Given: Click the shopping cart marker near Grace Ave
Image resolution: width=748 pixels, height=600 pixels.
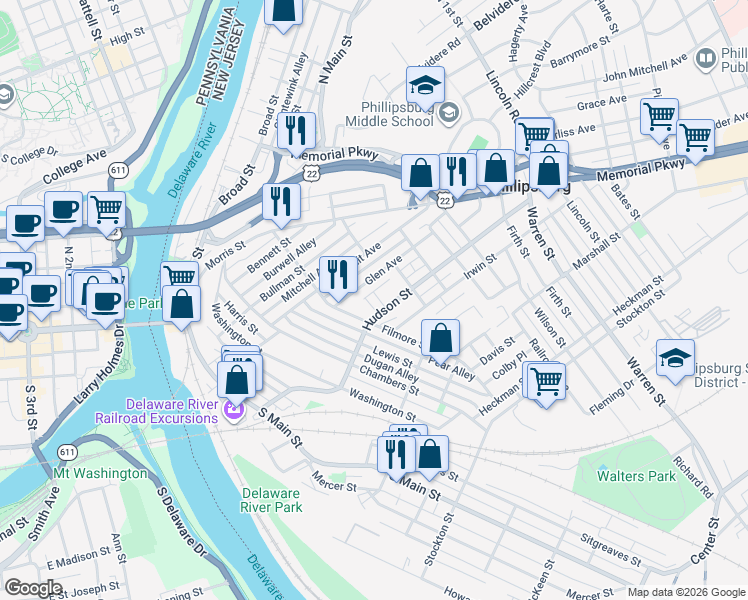Looking at the screenshot, I should click(x=659, y=117).
